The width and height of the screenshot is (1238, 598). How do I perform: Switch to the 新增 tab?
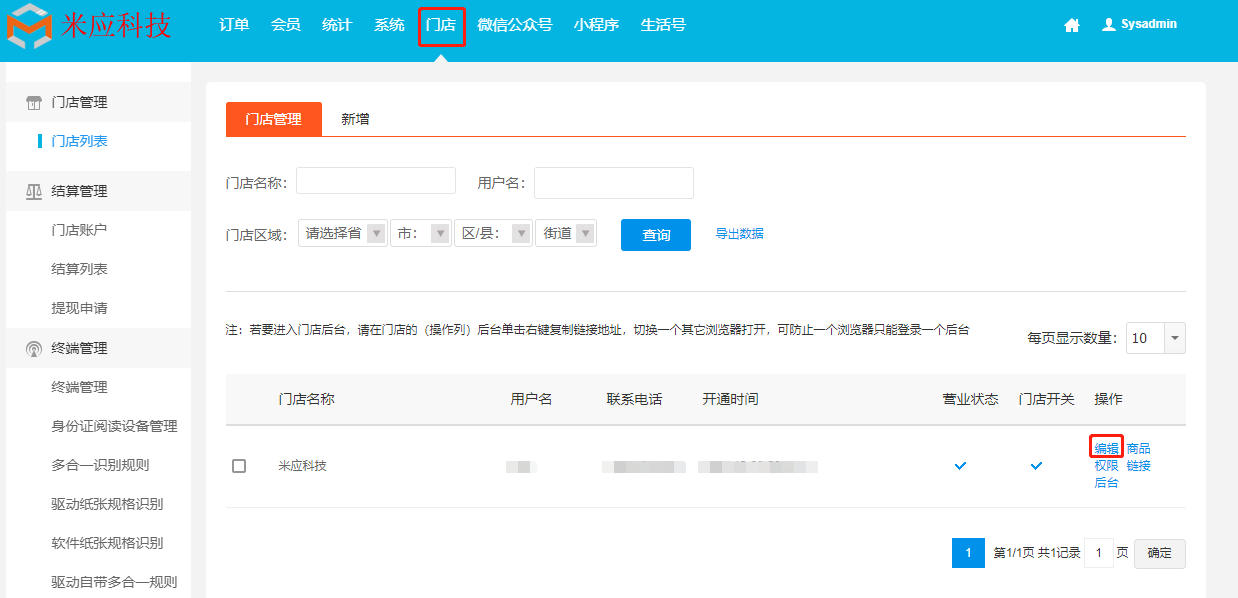point(355,119)
